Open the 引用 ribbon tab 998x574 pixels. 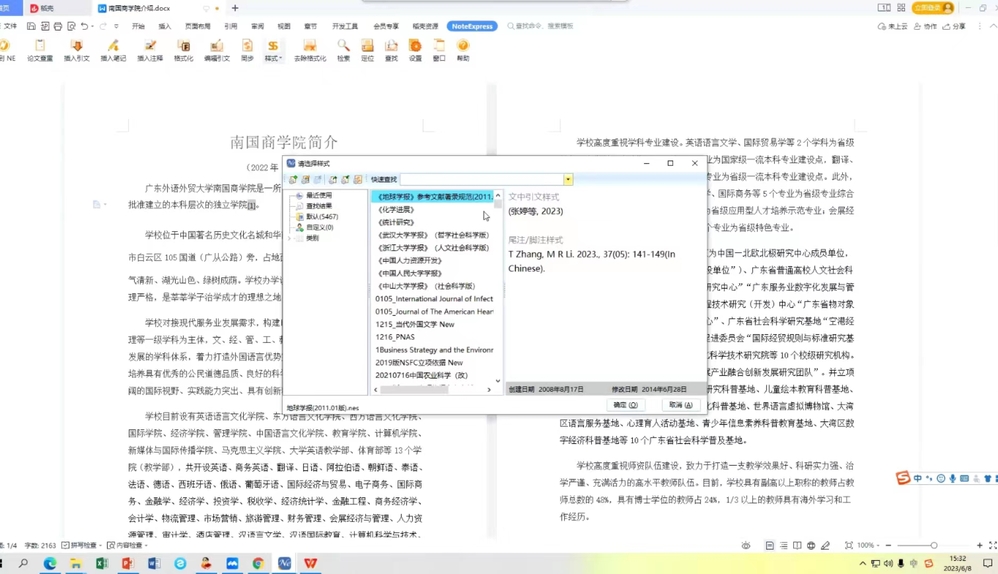coord(231,27)
